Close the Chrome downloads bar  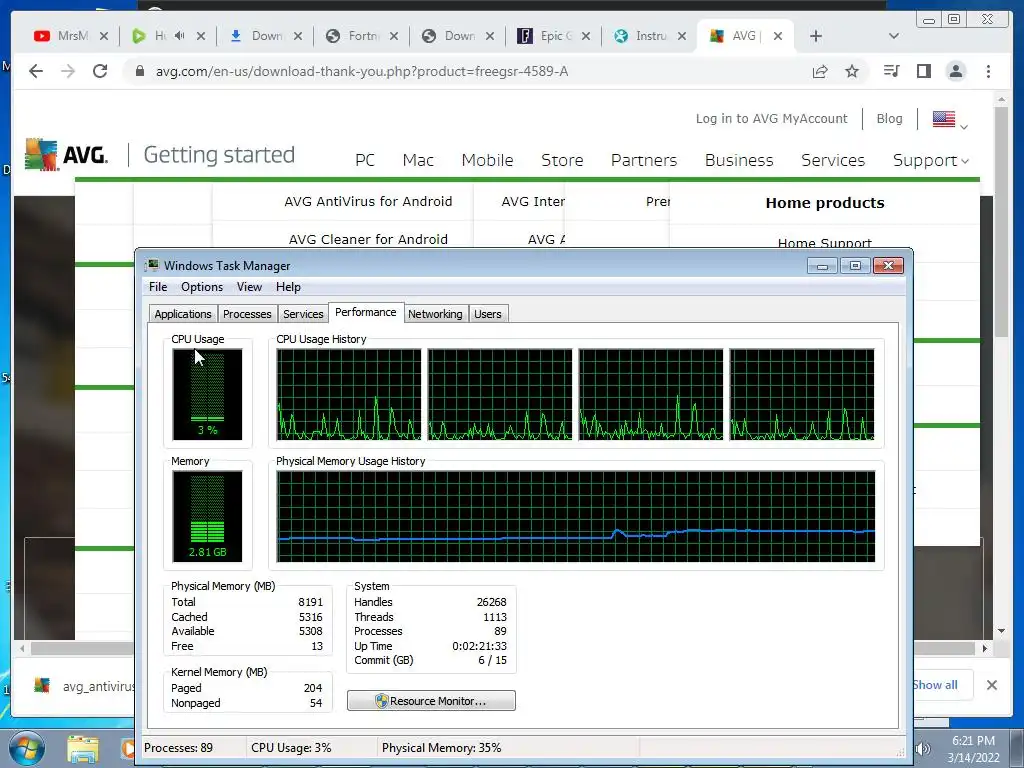991,685
